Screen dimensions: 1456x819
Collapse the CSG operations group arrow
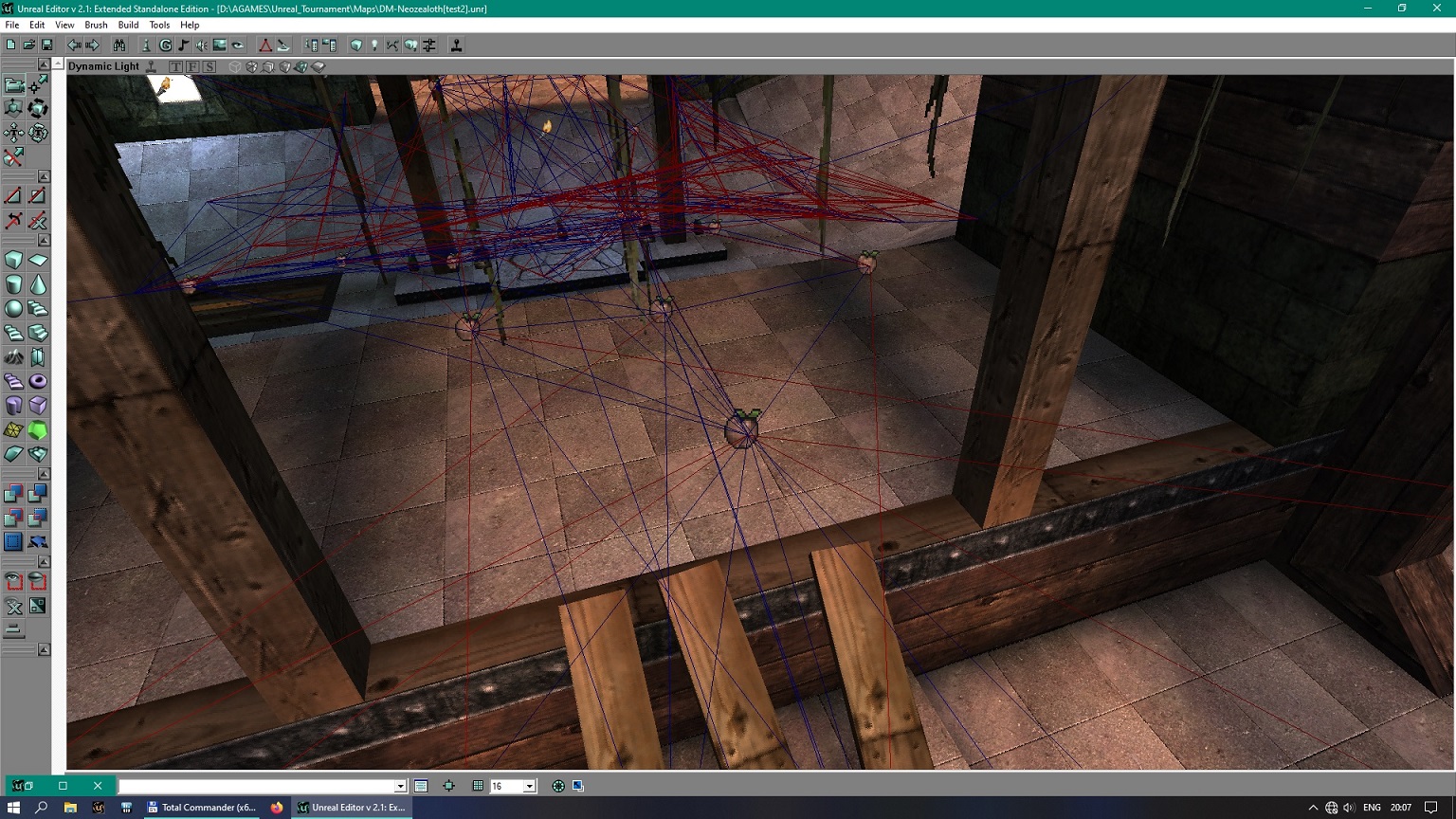click(x=44, y=474)
